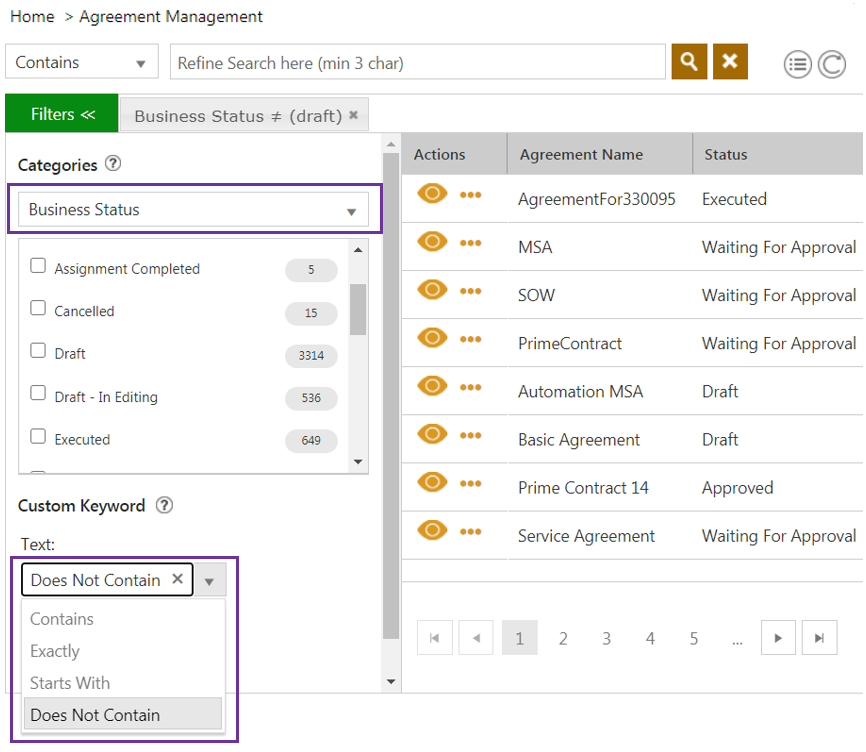The width and height of the screenshot is (866, 752).
Task: Click the help icon beside Categories
Action: pos(113,164)
